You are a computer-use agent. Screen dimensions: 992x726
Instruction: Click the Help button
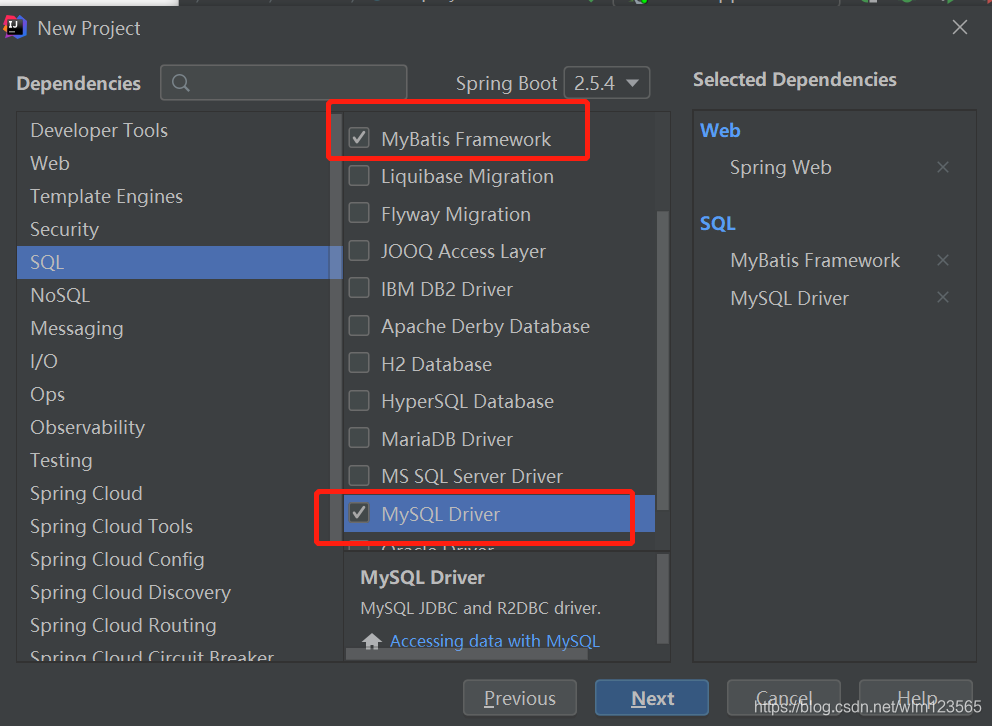click(x=915, y=698)
